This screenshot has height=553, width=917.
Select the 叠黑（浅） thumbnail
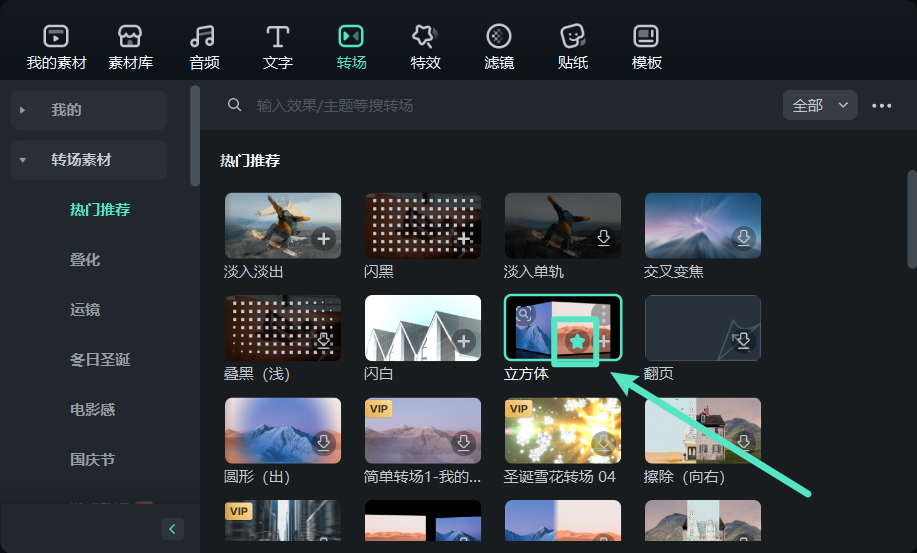[283, 328]
